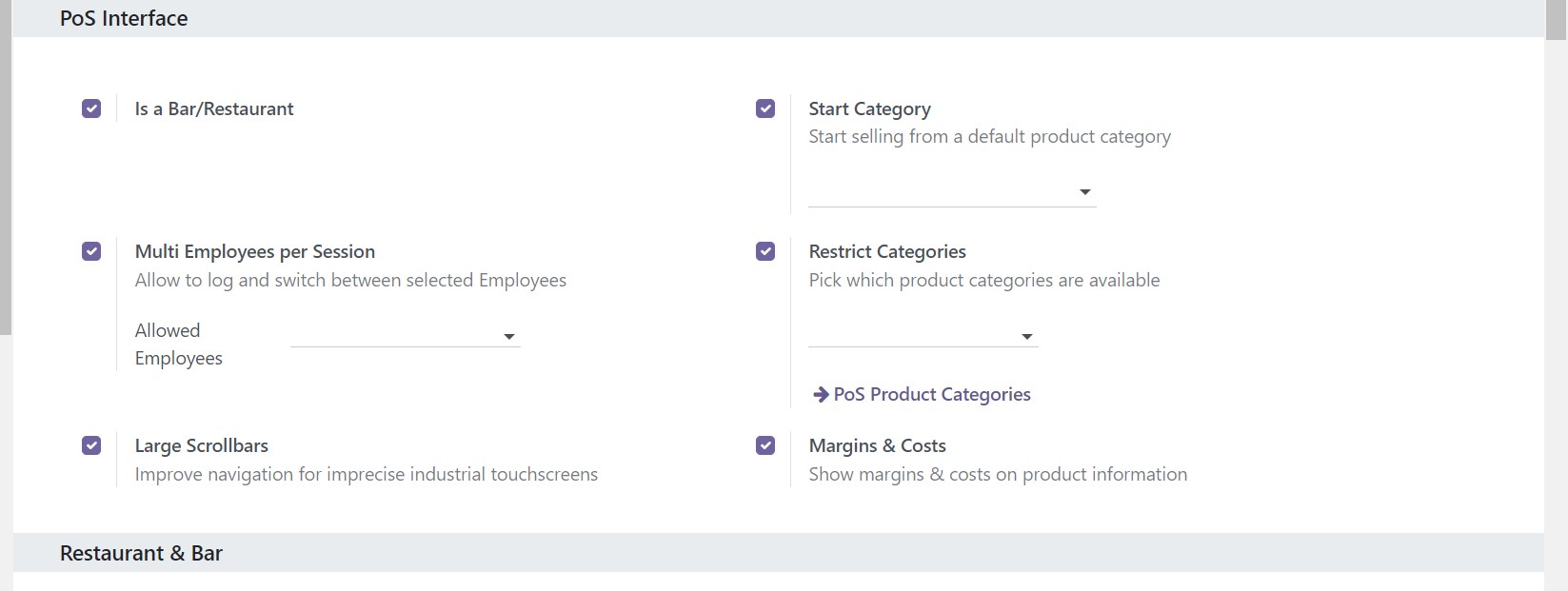Click the PoS Interface section header
This screenshot has width=1568, height=591.
coord(124,18)
